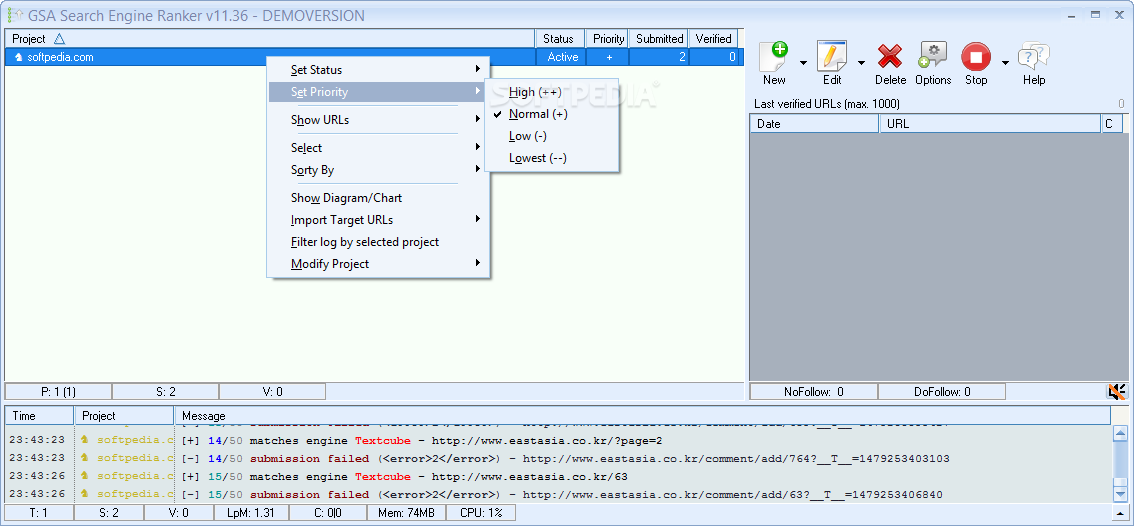Click the log scrollbar up arrow
This screenshot has height=526, width=1134.
click(x=1120, y=434)
